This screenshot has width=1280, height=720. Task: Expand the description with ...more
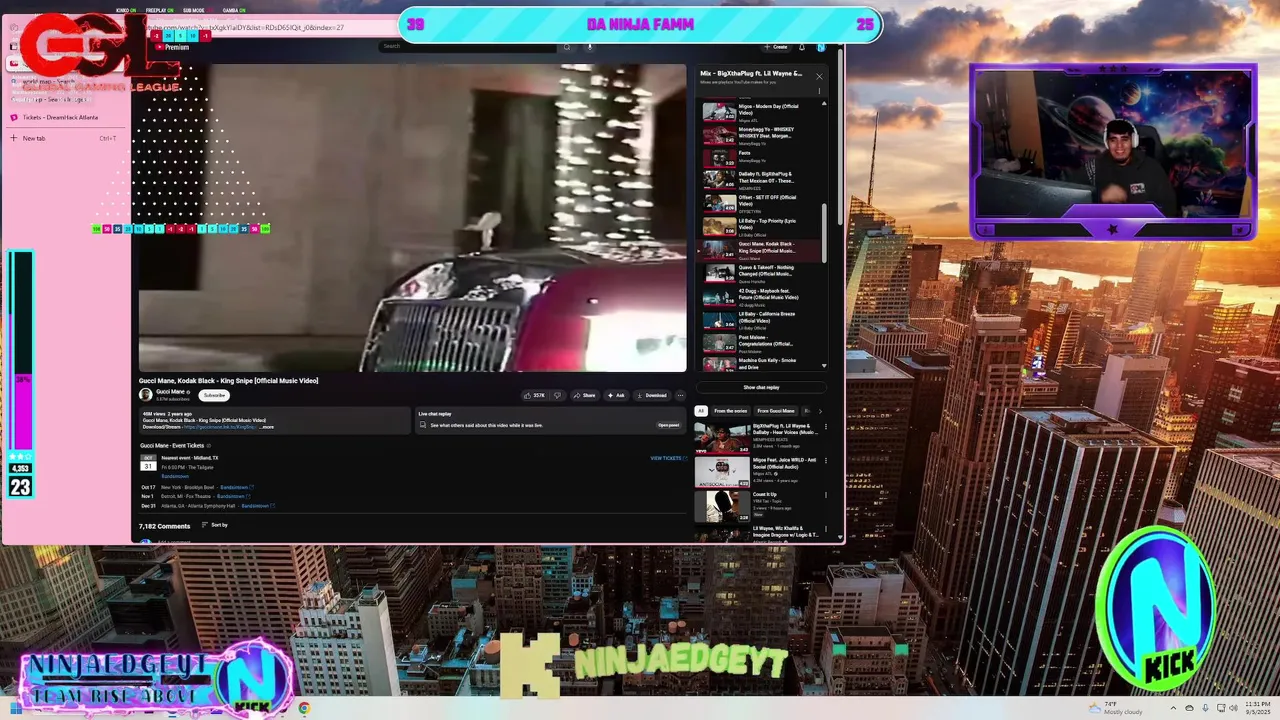click(266, 427)
